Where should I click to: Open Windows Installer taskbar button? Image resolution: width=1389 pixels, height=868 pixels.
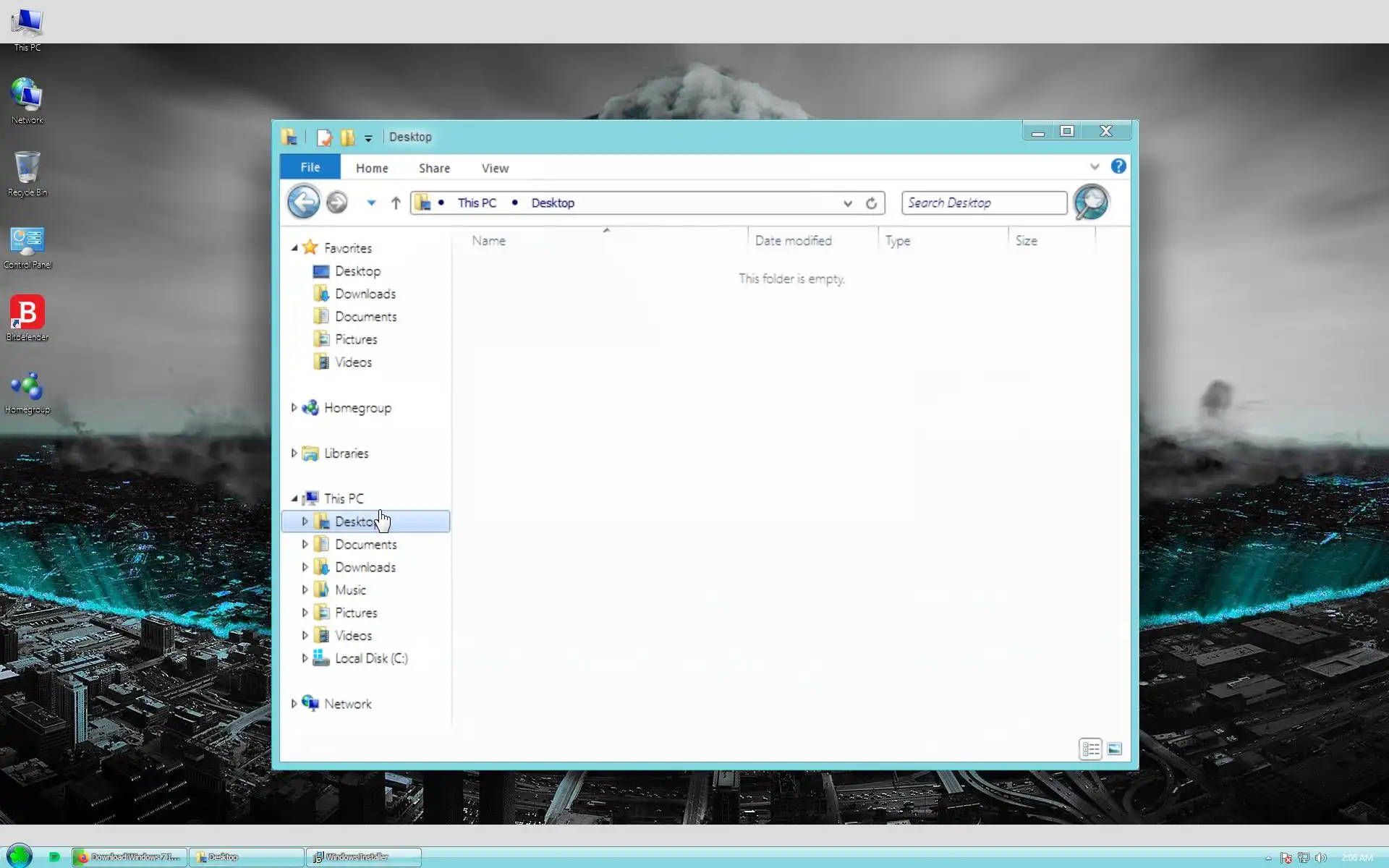pyautogui.click(x=363, y=857)
